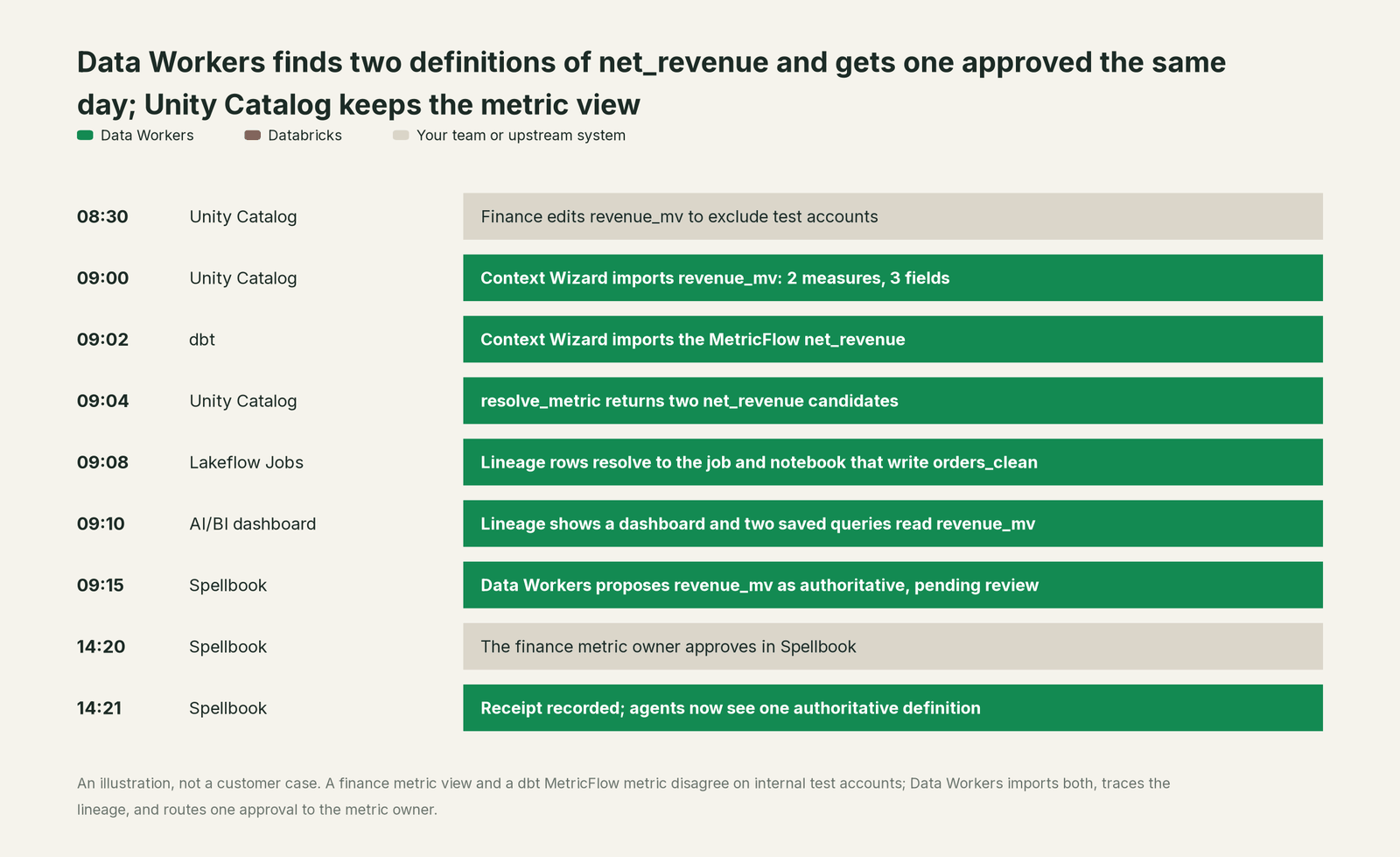This screenshot has width=1400, height=857.
Task: Click the AI/BI dashboard label
Action: (x=252, y=523)
